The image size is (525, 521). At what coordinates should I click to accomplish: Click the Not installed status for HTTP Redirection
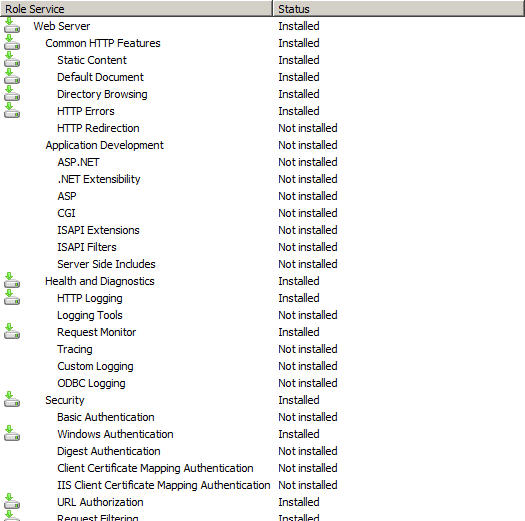click(308, 128)
